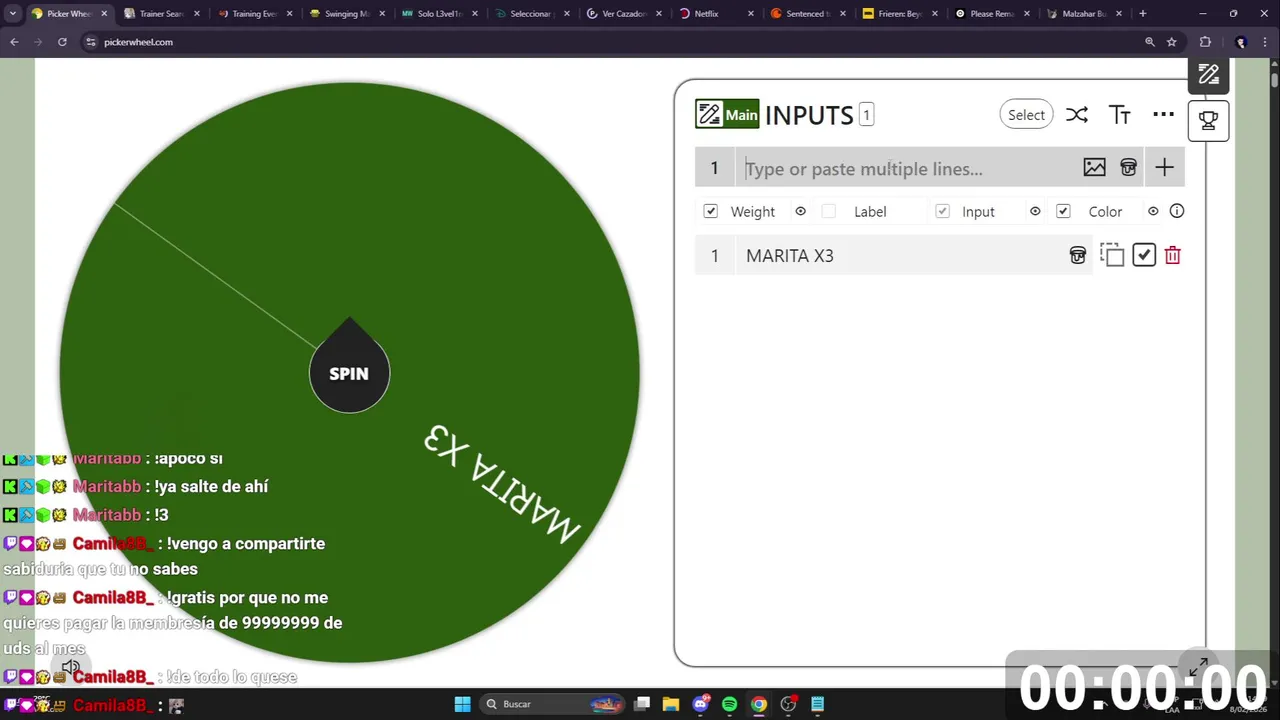Viewport: 1280px width, 720px height.
Task: Open OBS Studio from the taskbar
Action: (788, 704)
